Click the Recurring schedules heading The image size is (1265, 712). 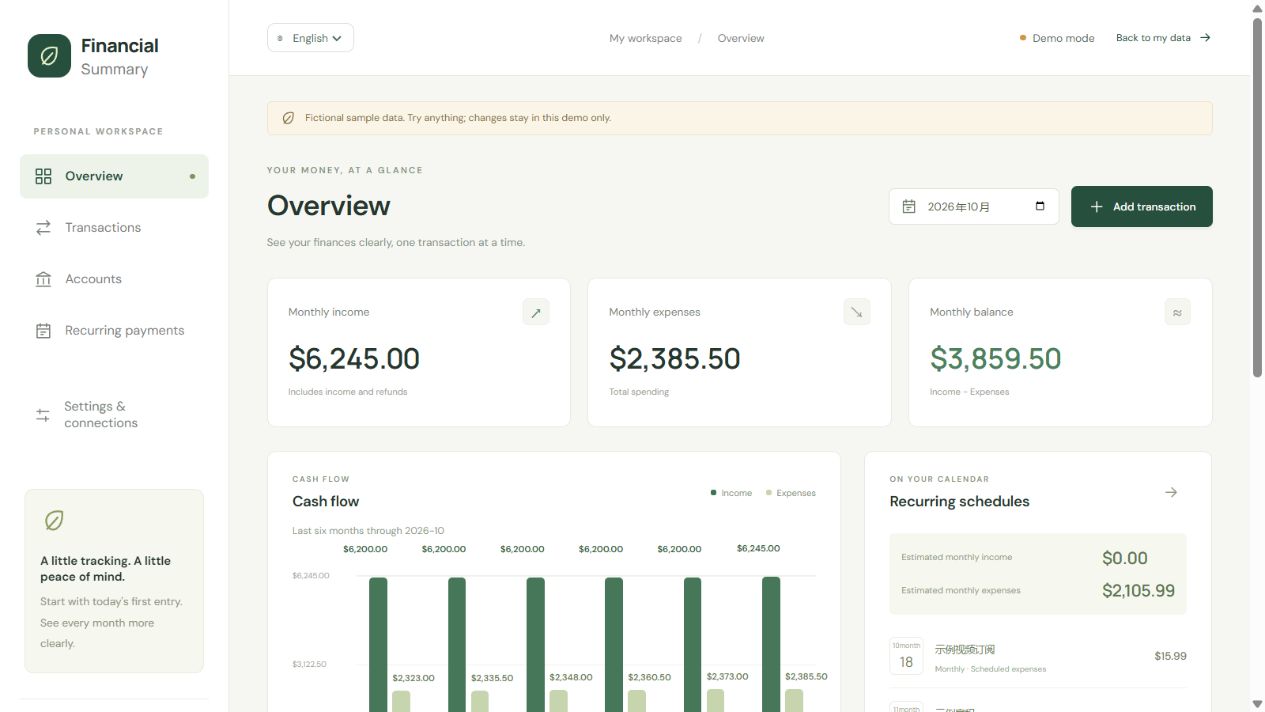[x=959, y=501]
